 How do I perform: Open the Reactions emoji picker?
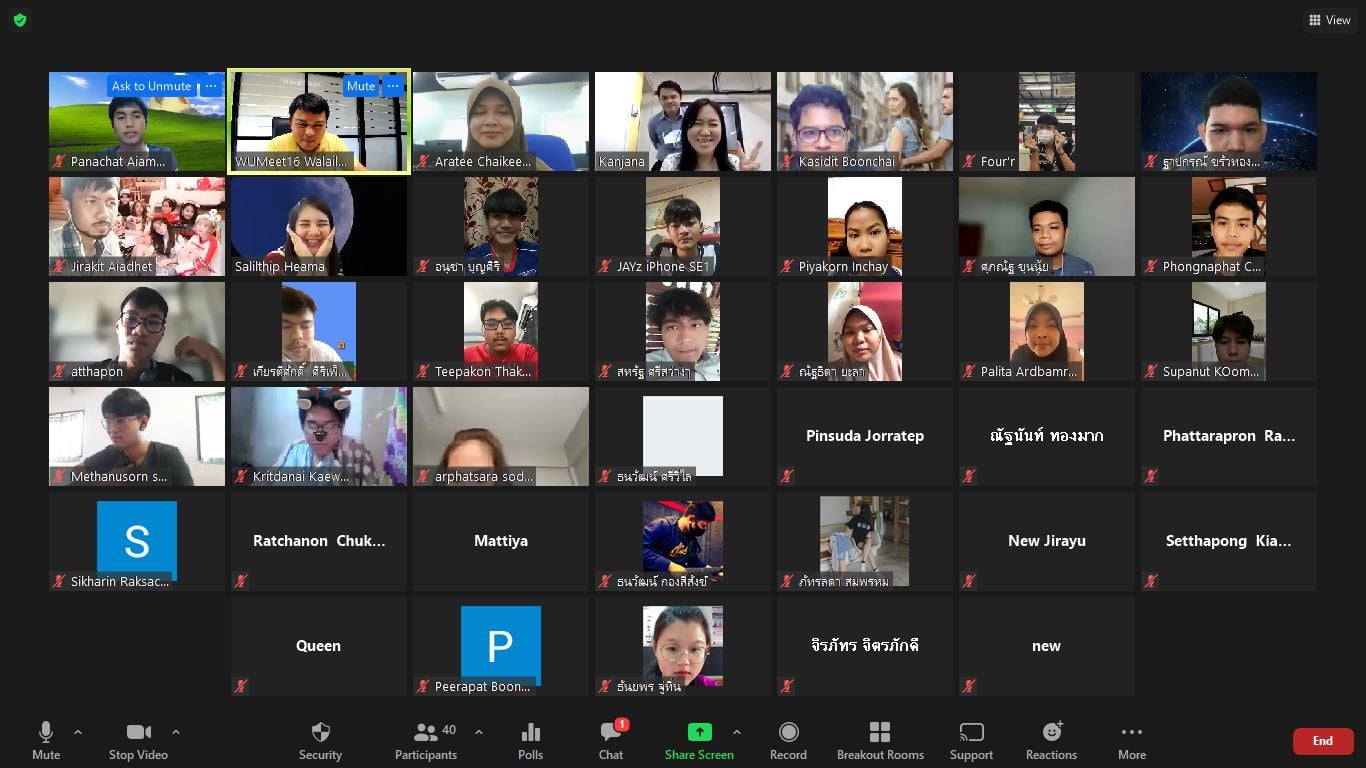(x=1051, y=740)
